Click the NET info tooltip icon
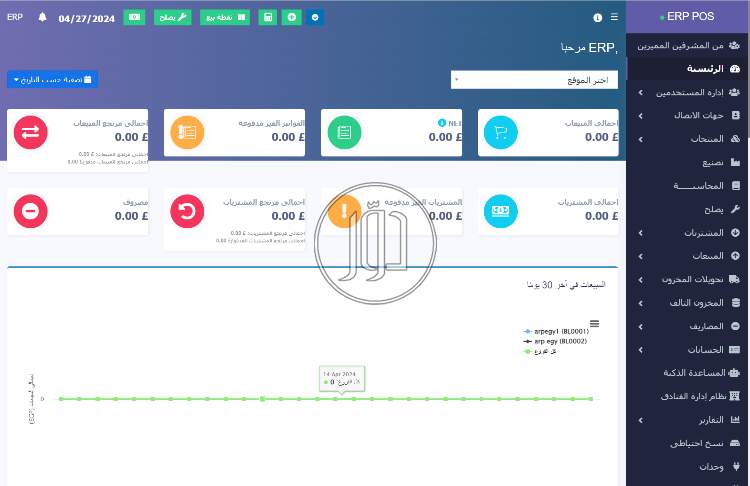Image resolution: width=750 pixels, height=486 pixels. [442, 123]
